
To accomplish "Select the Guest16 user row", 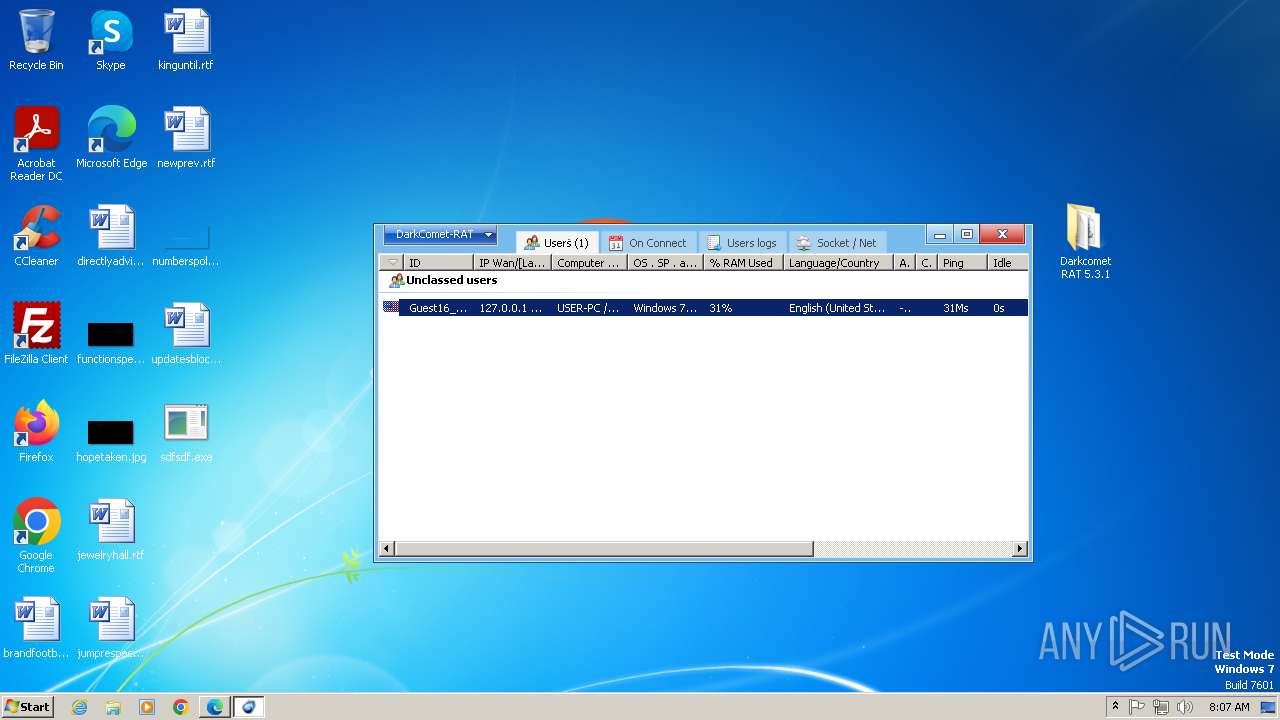I will tap(704, 308).
